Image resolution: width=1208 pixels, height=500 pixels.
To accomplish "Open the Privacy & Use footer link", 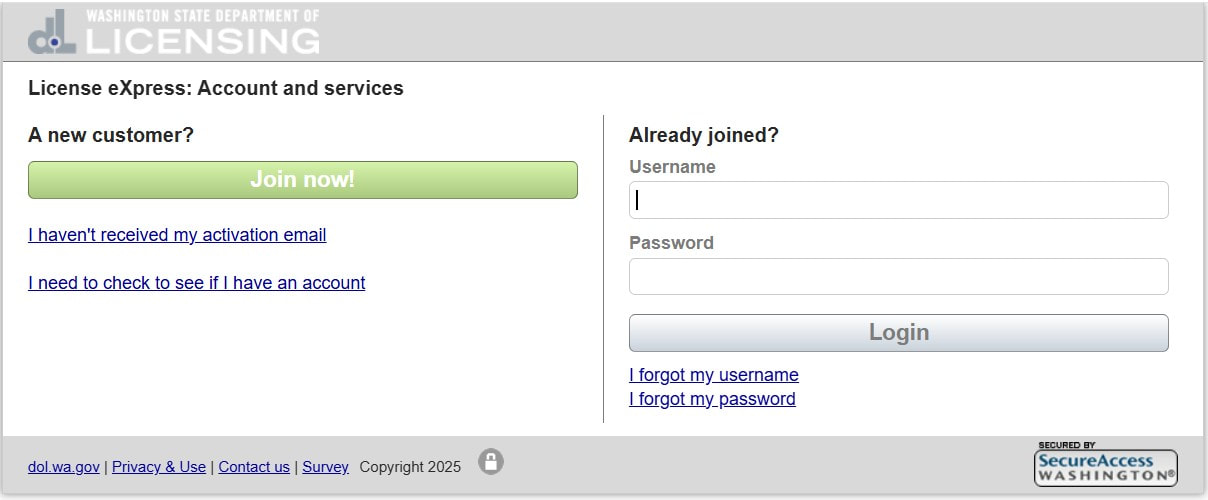I will 159,467.
